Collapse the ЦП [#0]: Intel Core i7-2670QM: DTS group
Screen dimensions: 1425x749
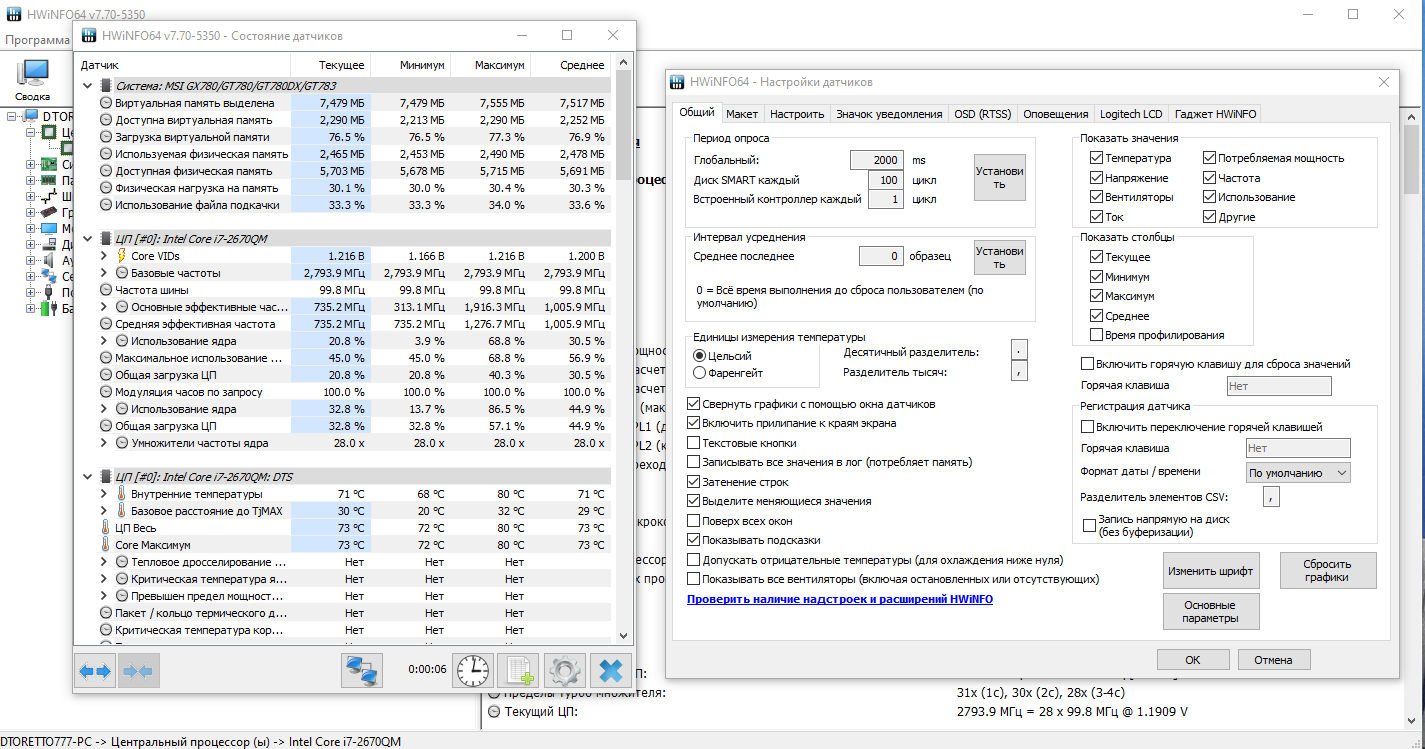(x=88, y=477)
